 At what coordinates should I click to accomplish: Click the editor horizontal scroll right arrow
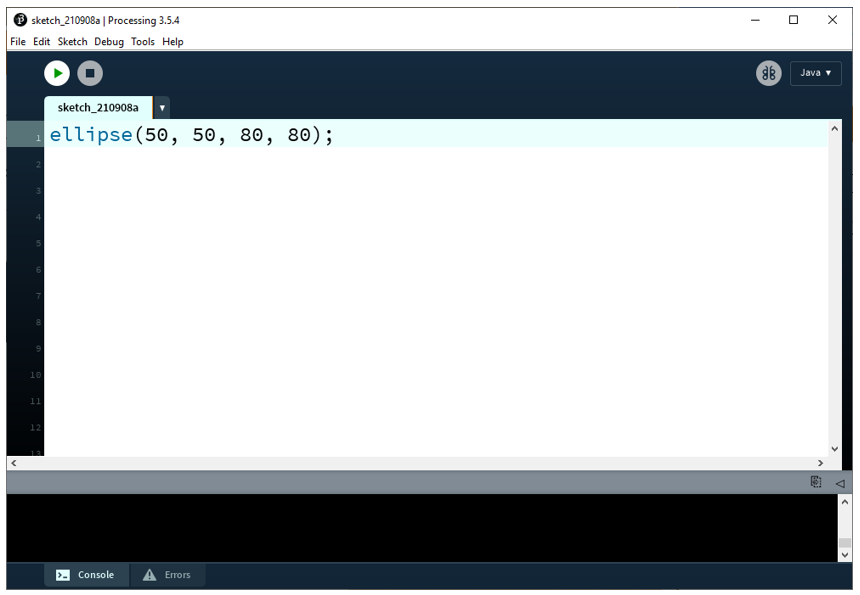tap(821, 463)
